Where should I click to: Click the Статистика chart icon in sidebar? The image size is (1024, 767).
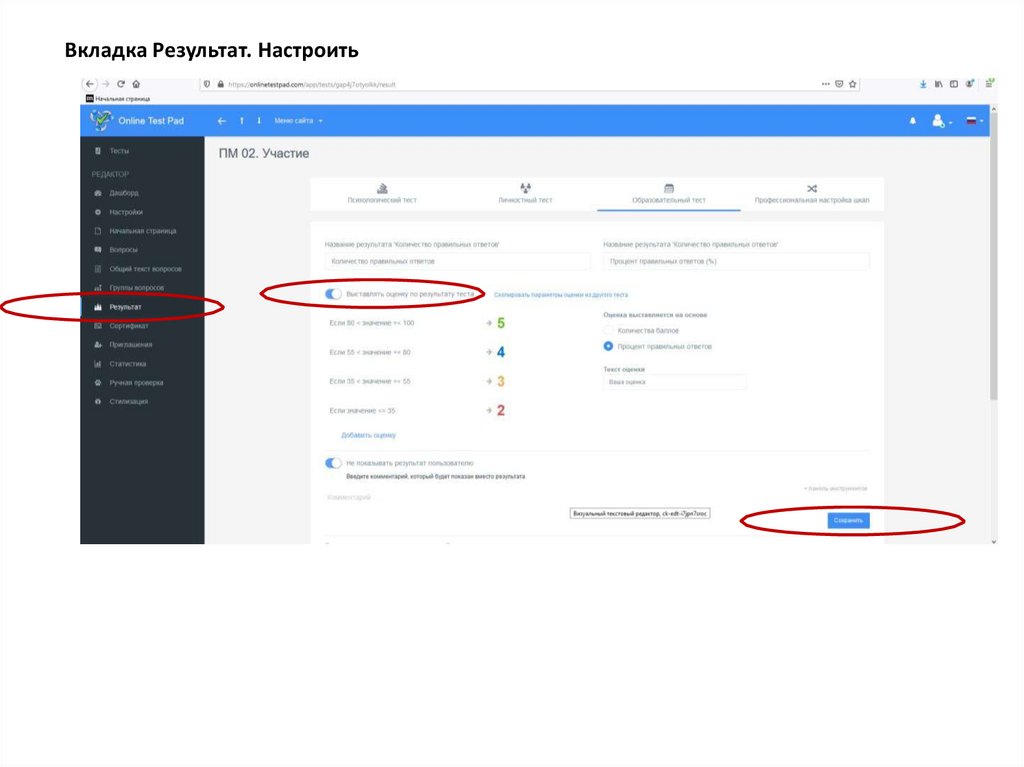(x=98, y=364)
